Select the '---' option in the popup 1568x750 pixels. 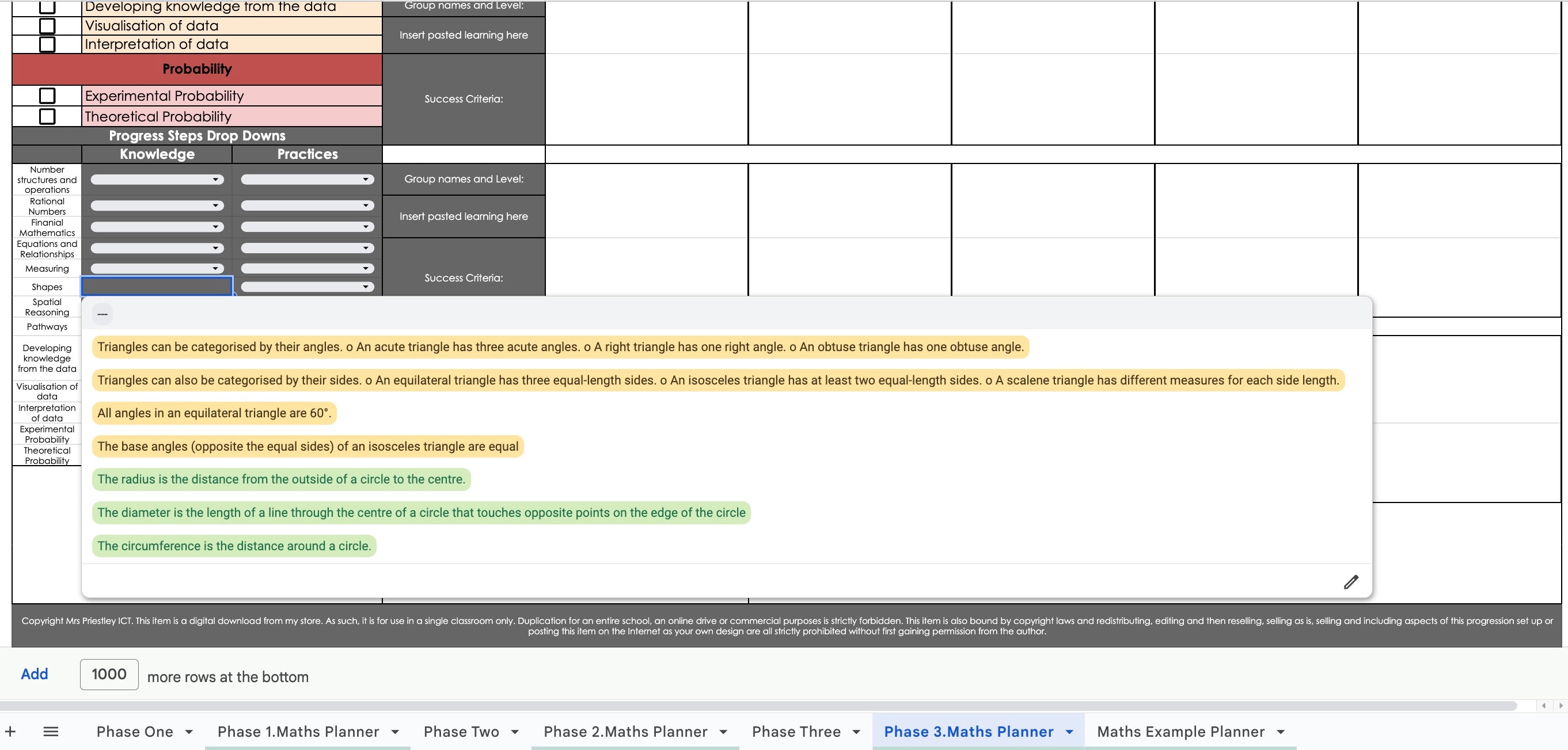(x=102, y=314)
